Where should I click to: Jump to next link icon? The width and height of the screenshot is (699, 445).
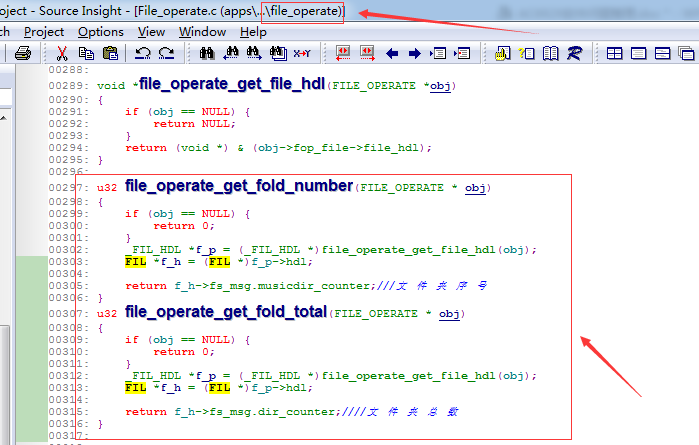click(x=367, y=54)
